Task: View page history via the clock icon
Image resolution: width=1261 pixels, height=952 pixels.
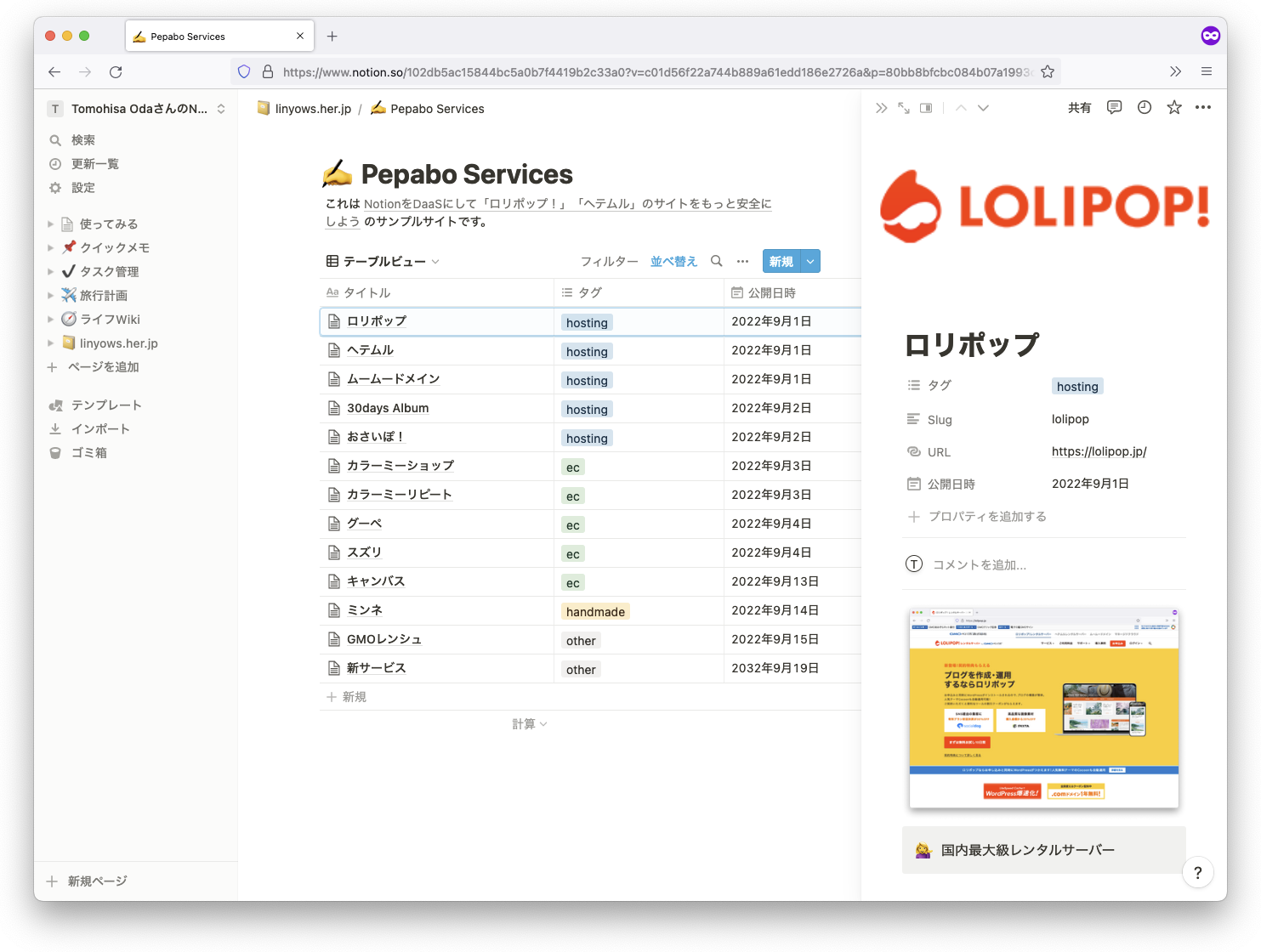Action: (1144, 107)
